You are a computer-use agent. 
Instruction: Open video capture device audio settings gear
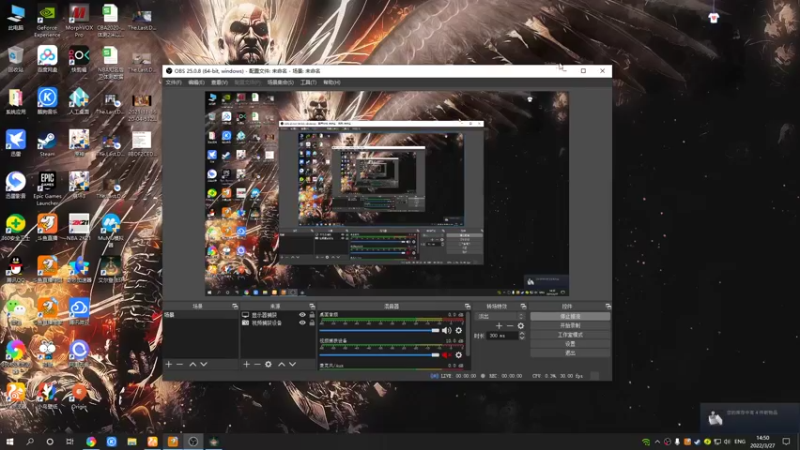tap(459, 355)
